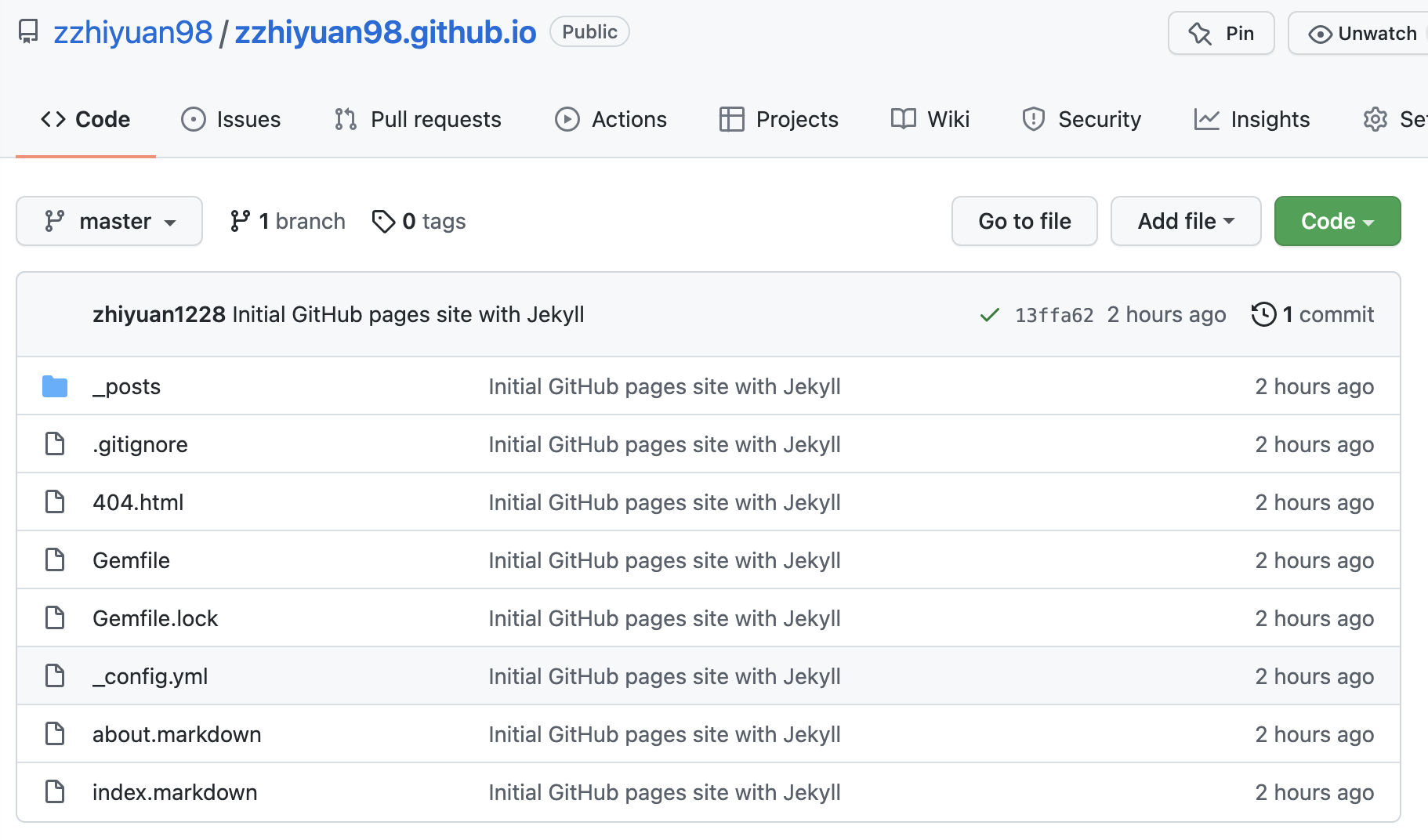Open the Gemfile.lock file
This screenshot has height=840, width=1428.
click(155, 618)
